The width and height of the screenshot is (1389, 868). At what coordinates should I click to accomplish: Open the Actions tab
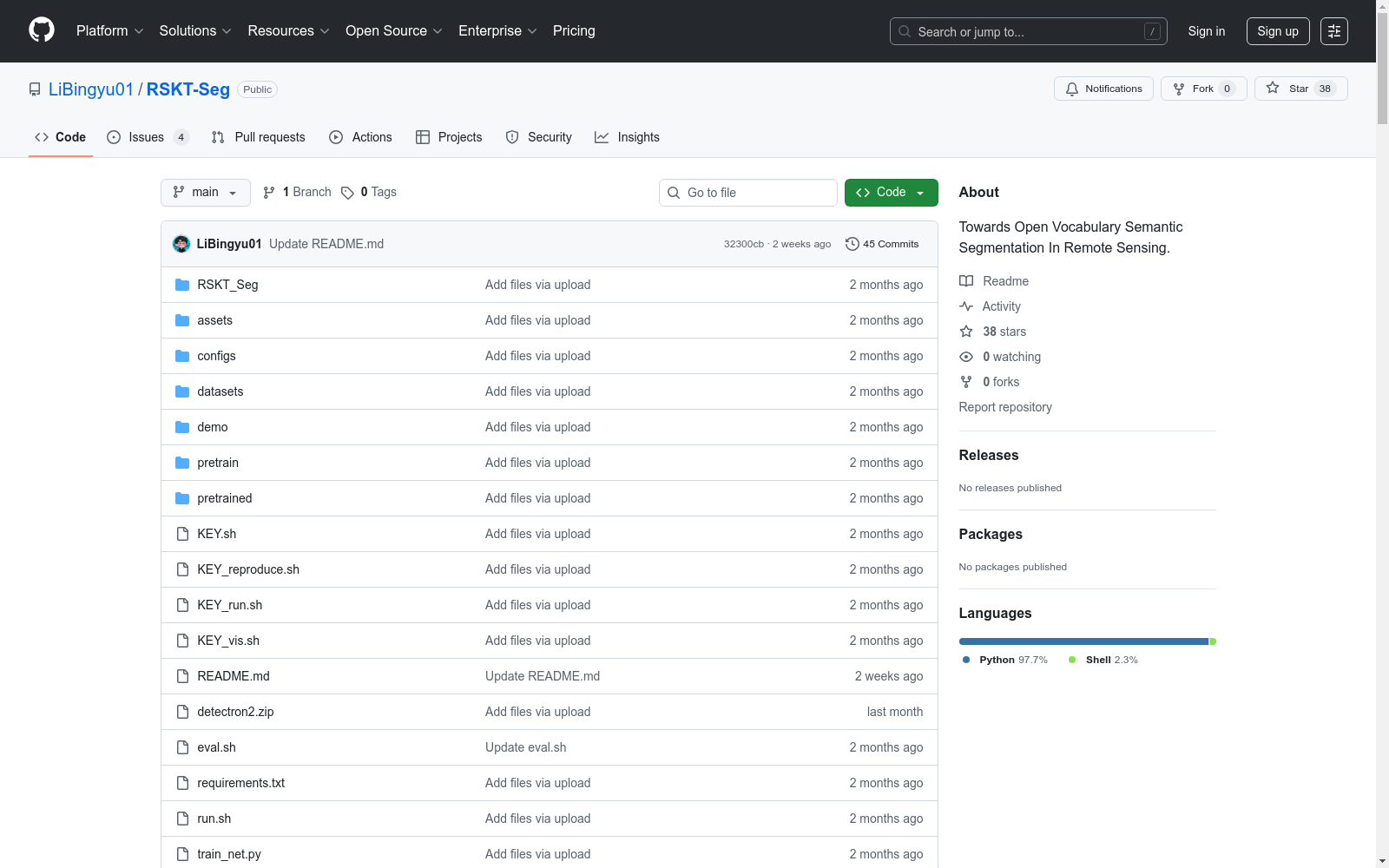click(360, 137)
